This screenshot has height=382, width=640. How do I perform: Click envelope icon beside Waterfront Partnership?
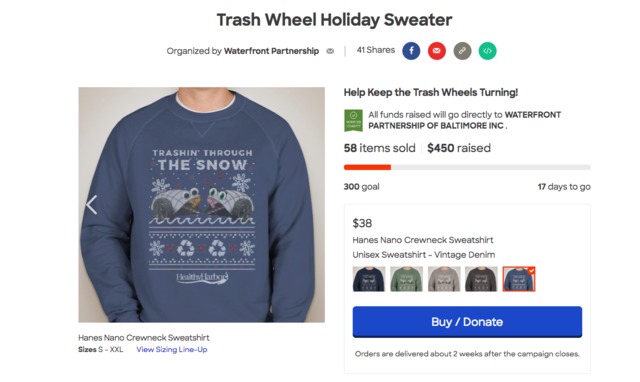click(330, 51)
